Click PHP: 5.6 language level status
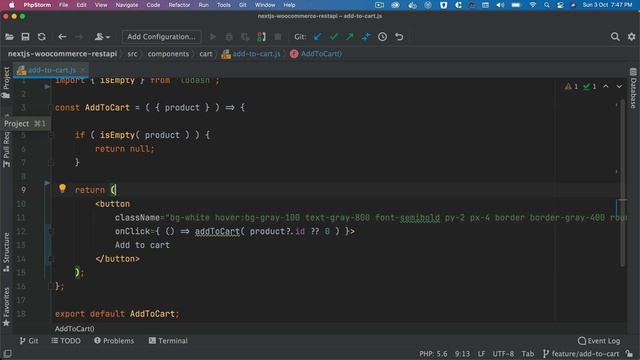 [x=433, y=354]
